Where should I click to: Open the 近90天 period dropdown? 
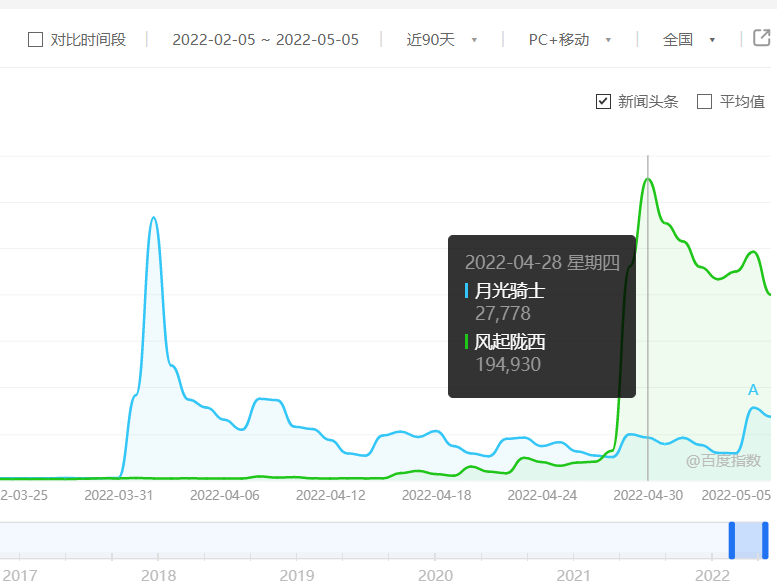[x=442, y=40]
